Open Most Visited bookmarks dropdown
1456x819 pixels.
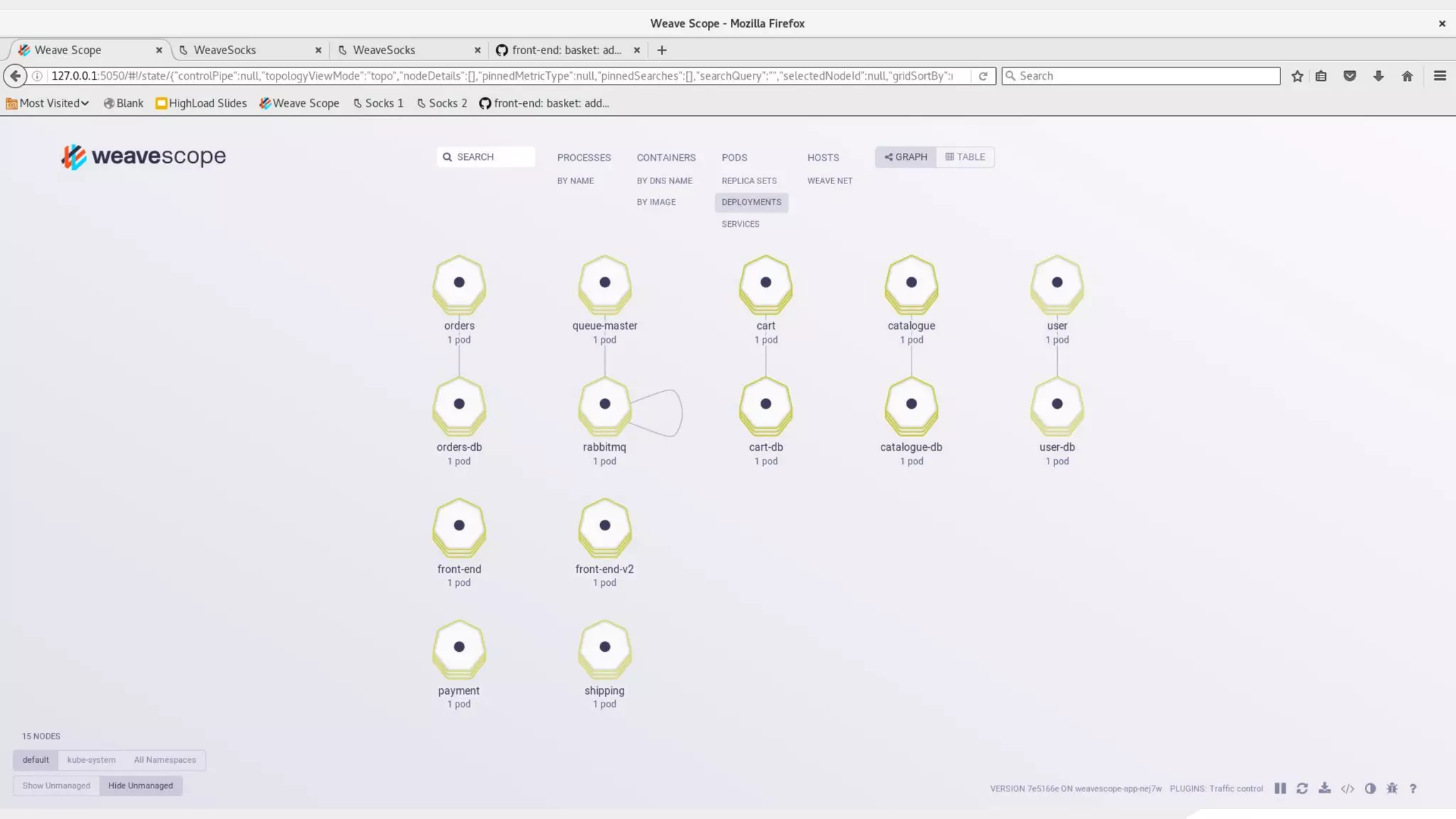click(x=48, y=103)
